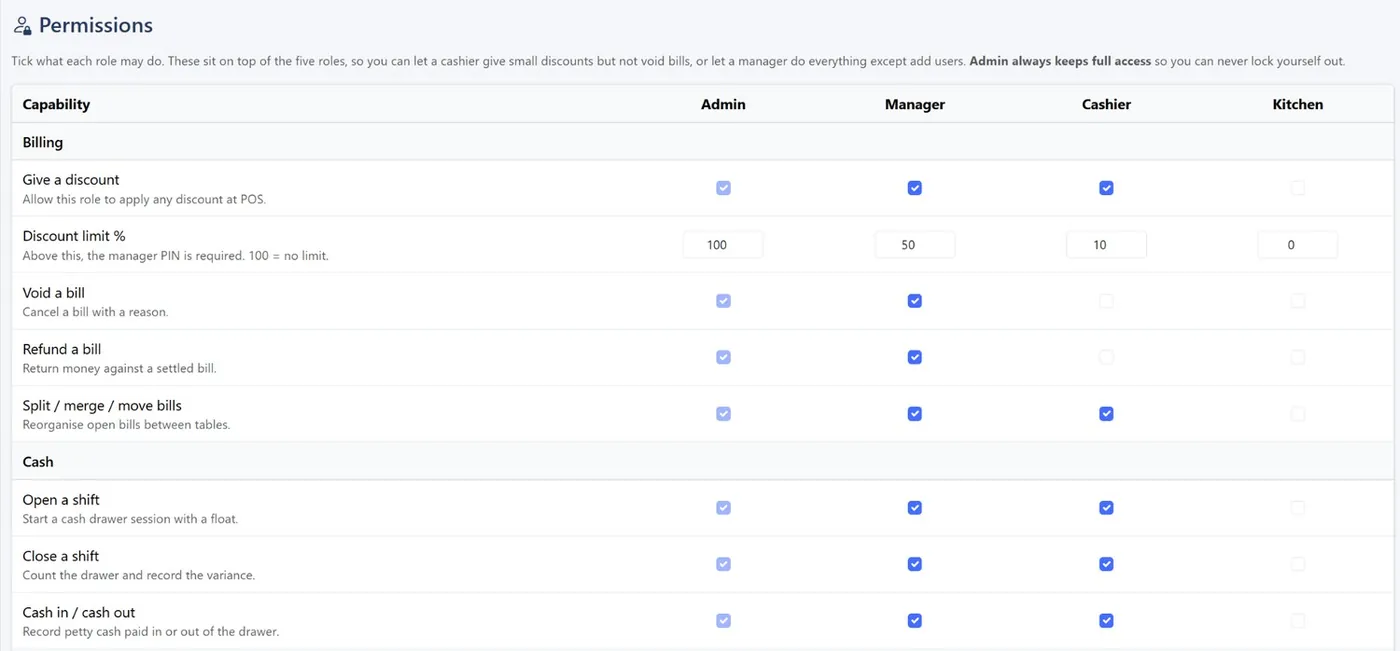Click the 'Refund a bill' capability label
This screenshot has height=651, width=1400.
62,349
